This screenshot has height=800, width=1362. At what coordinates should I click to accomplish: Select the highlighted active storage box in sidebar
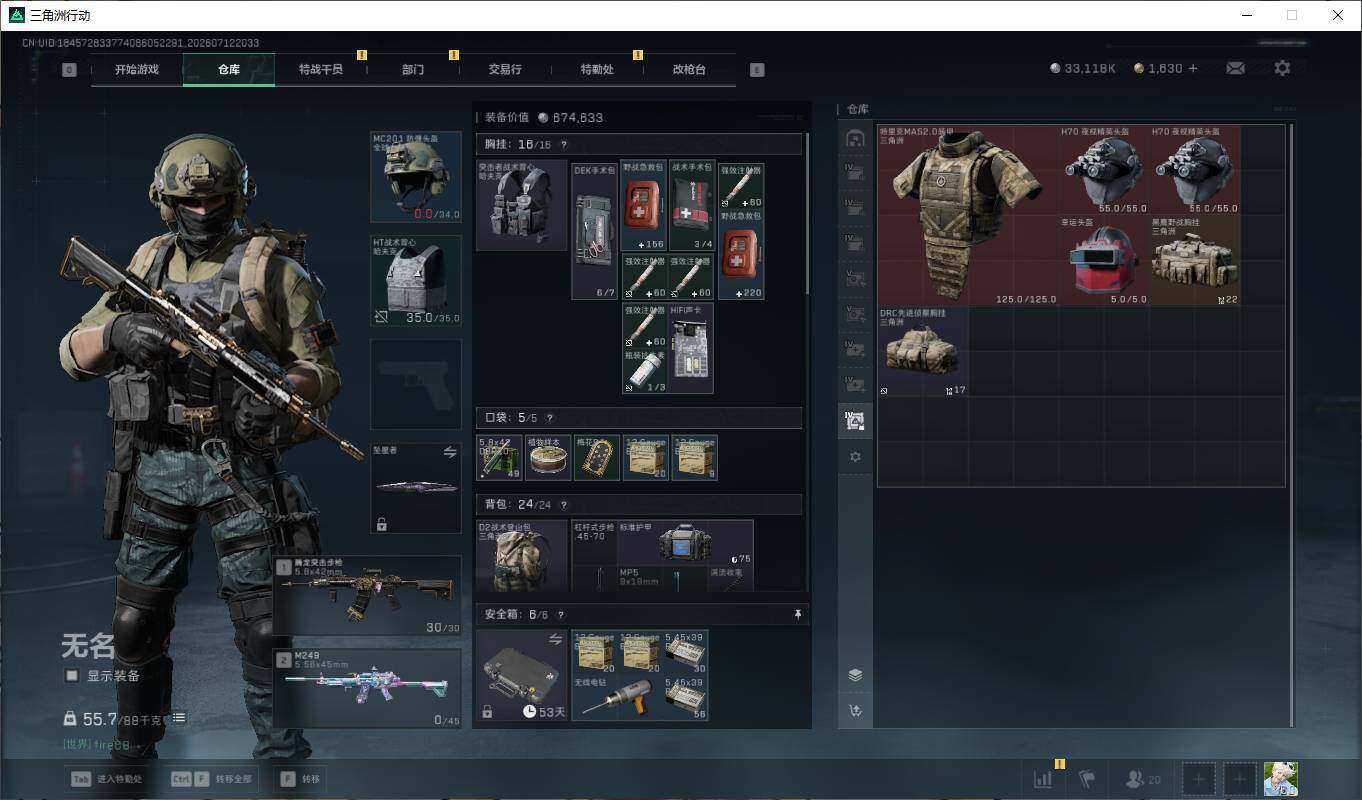click(855, 421)
